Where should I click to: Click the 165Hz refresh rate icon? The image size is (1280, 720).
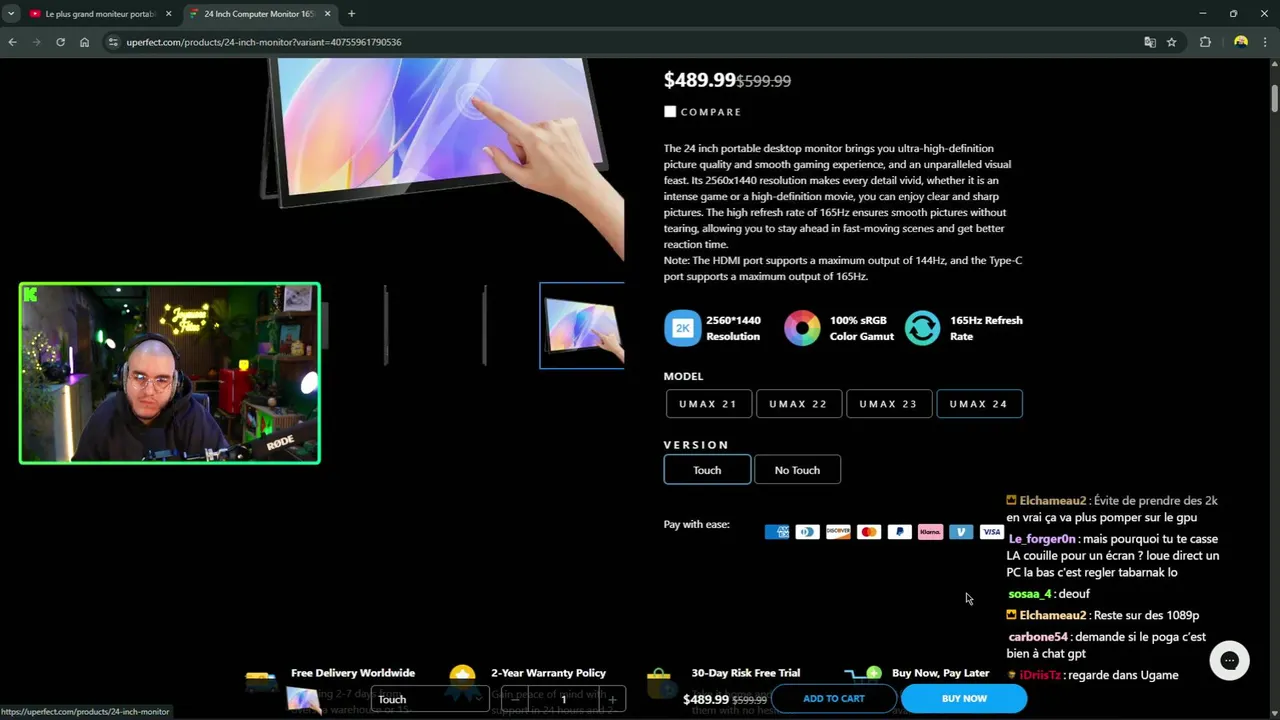click(x=922, y=328)
